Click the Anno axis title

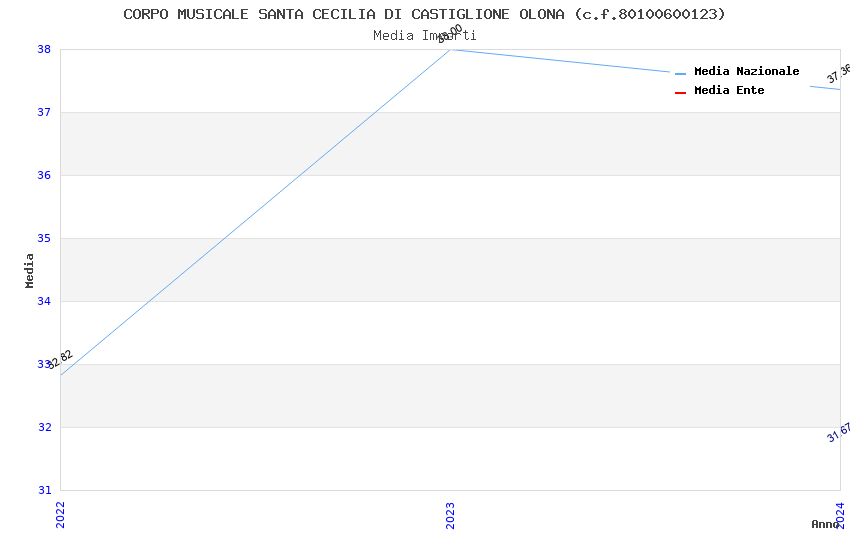pyautogui.click(x=825, y=524)
